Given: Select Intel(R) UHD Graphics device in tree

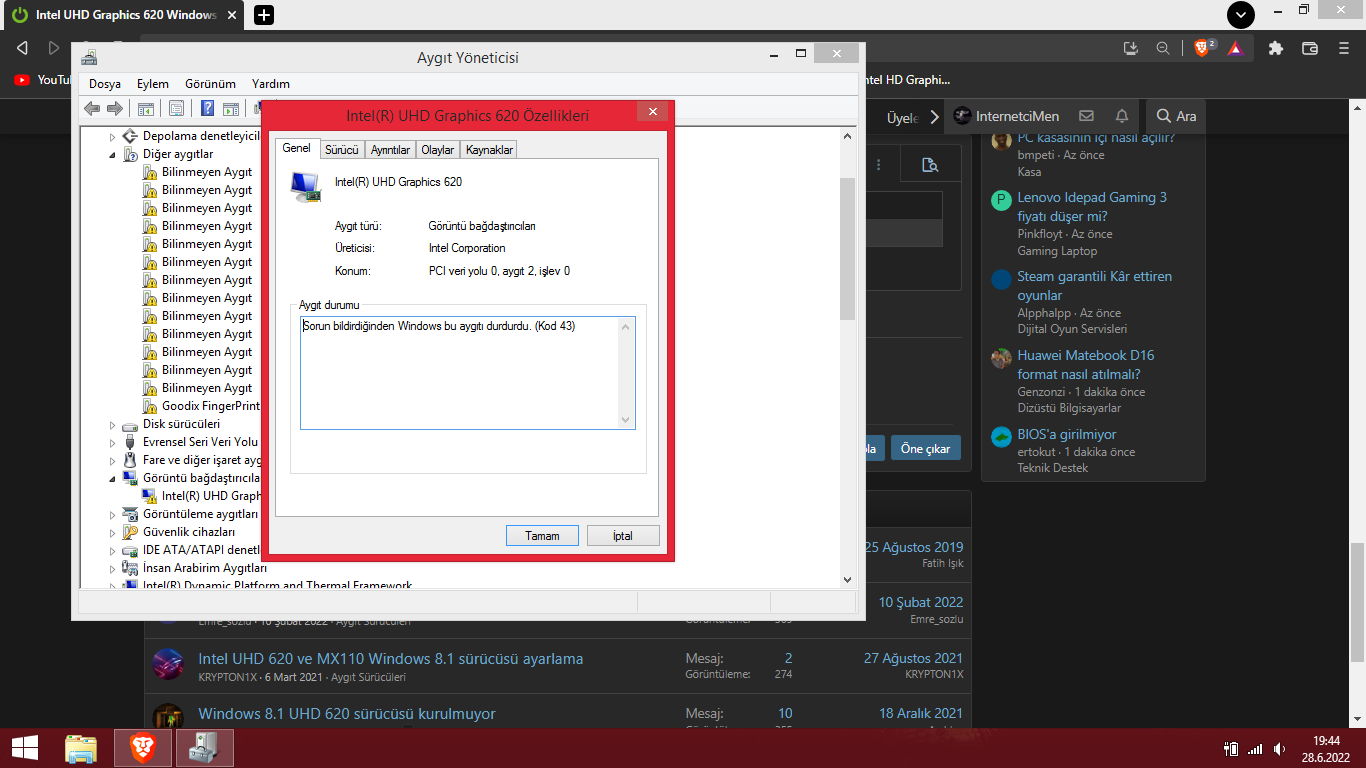Looking at the screenshot, I should [x=202, y=496].
